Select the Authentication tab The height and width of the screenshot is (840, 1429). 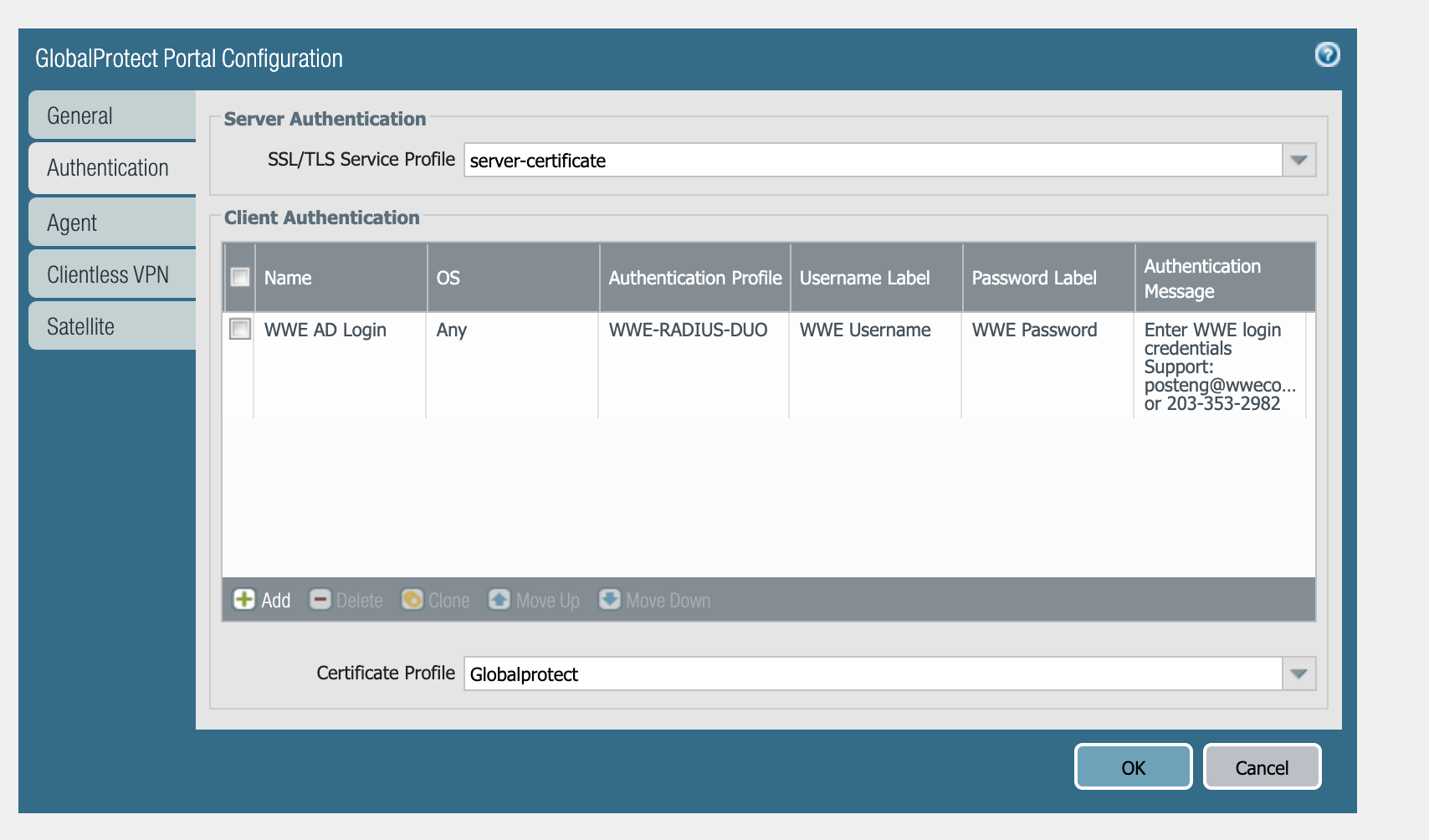[112, 167]
